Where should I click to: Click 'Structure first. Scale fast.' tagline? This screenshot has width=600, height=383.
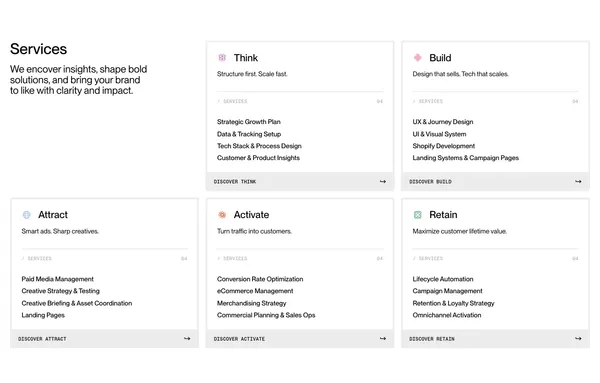tap(252, 74)
